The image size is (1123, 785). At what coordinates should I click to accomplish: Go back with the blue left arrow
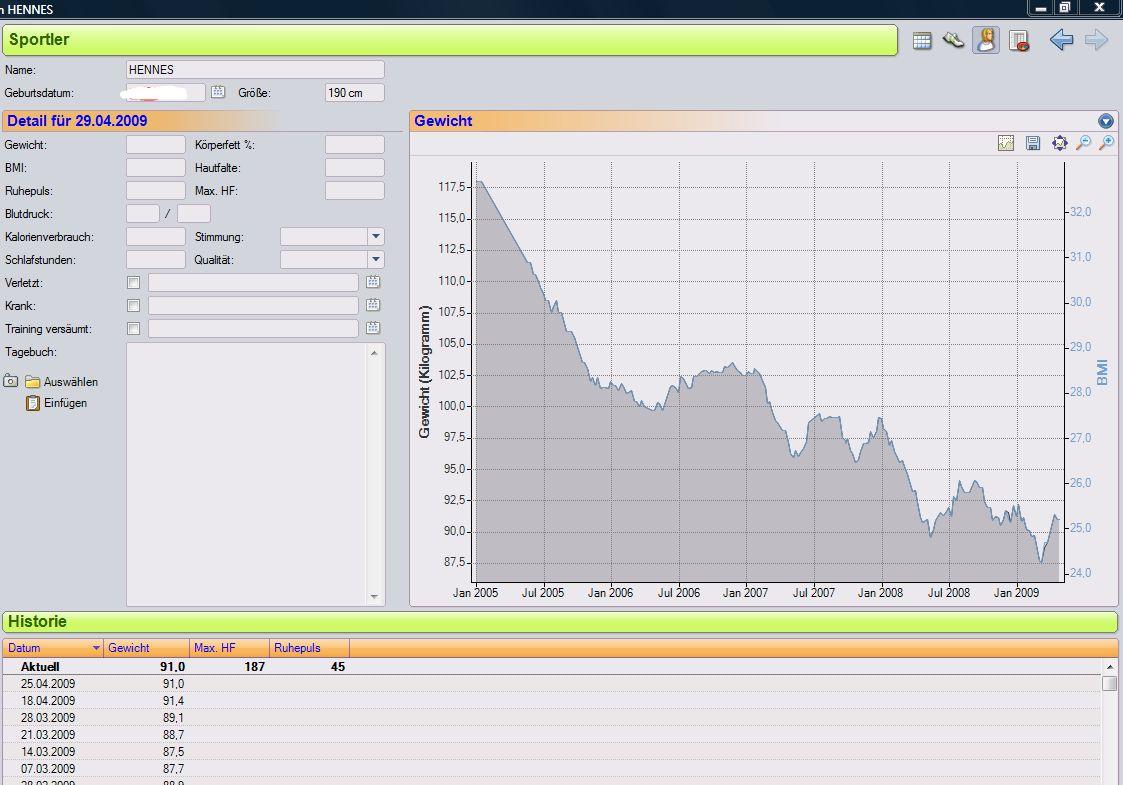click(1061, 40)
